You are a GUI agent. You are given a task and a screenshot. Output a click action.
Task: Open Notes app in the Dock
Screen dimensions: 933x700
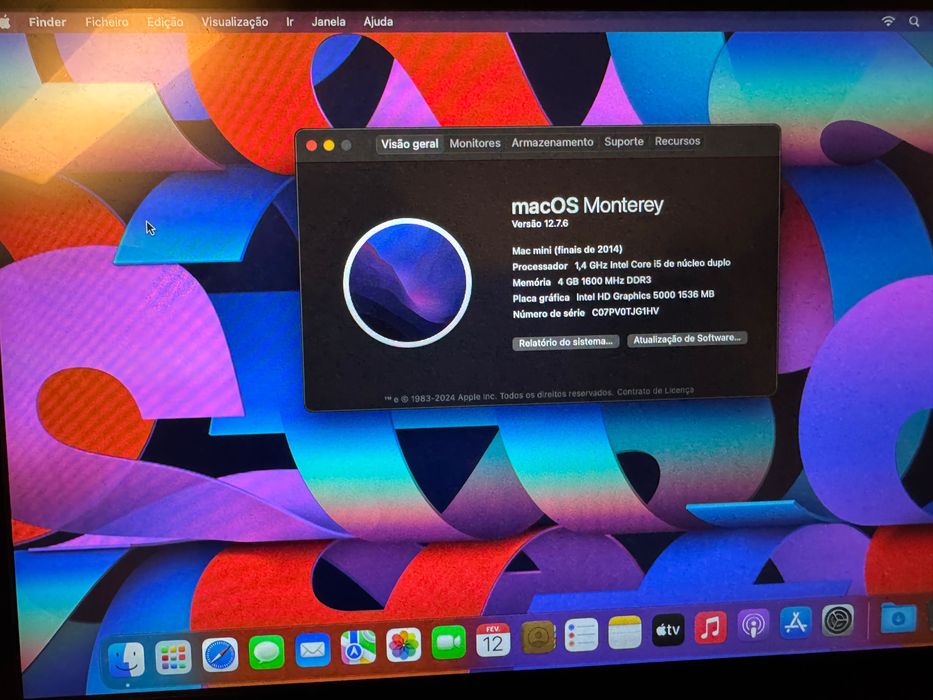pyautogui.click(x=625, y=632)
